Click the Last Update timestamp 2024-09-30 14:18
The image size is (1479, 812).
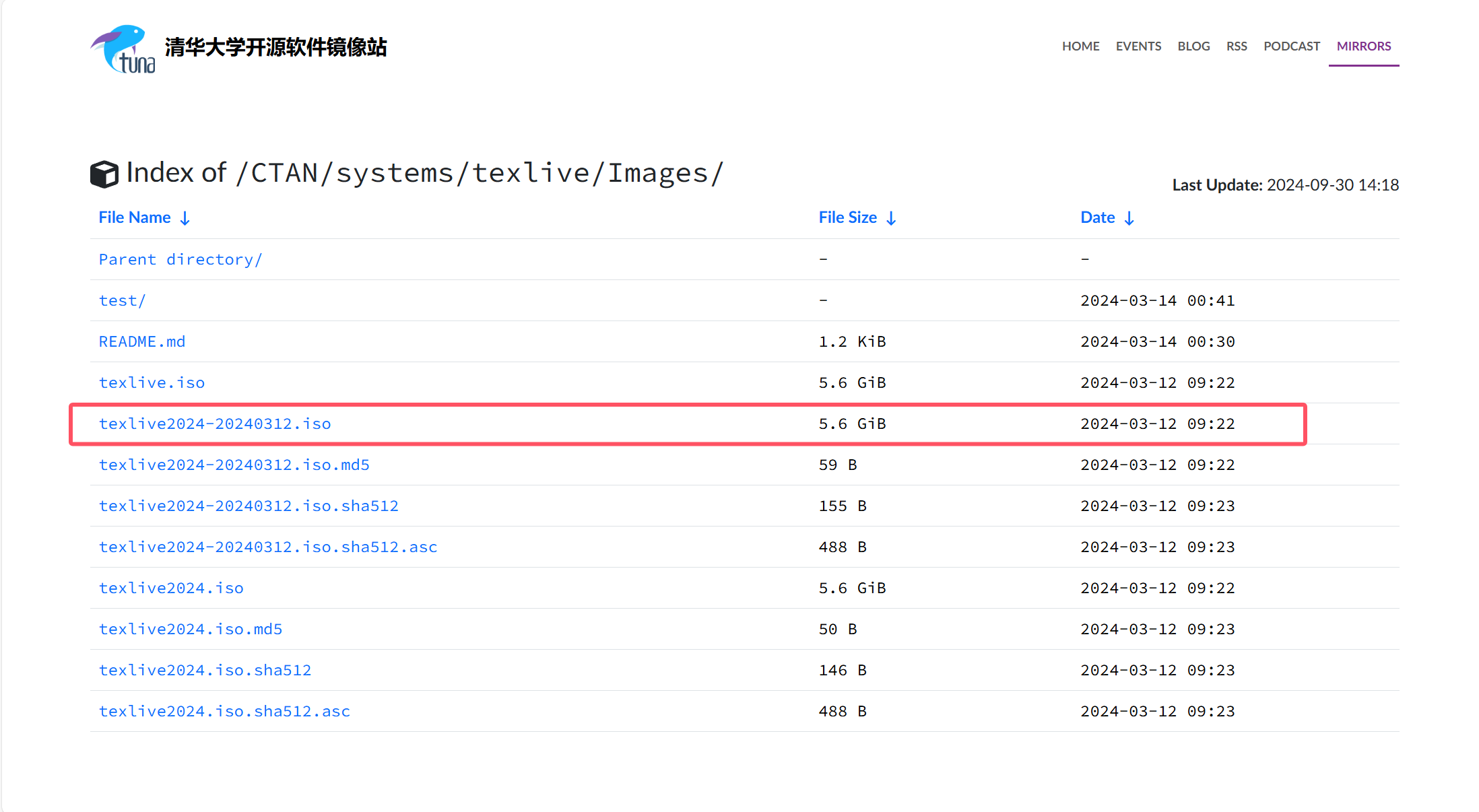click(x=1333, y=184)
